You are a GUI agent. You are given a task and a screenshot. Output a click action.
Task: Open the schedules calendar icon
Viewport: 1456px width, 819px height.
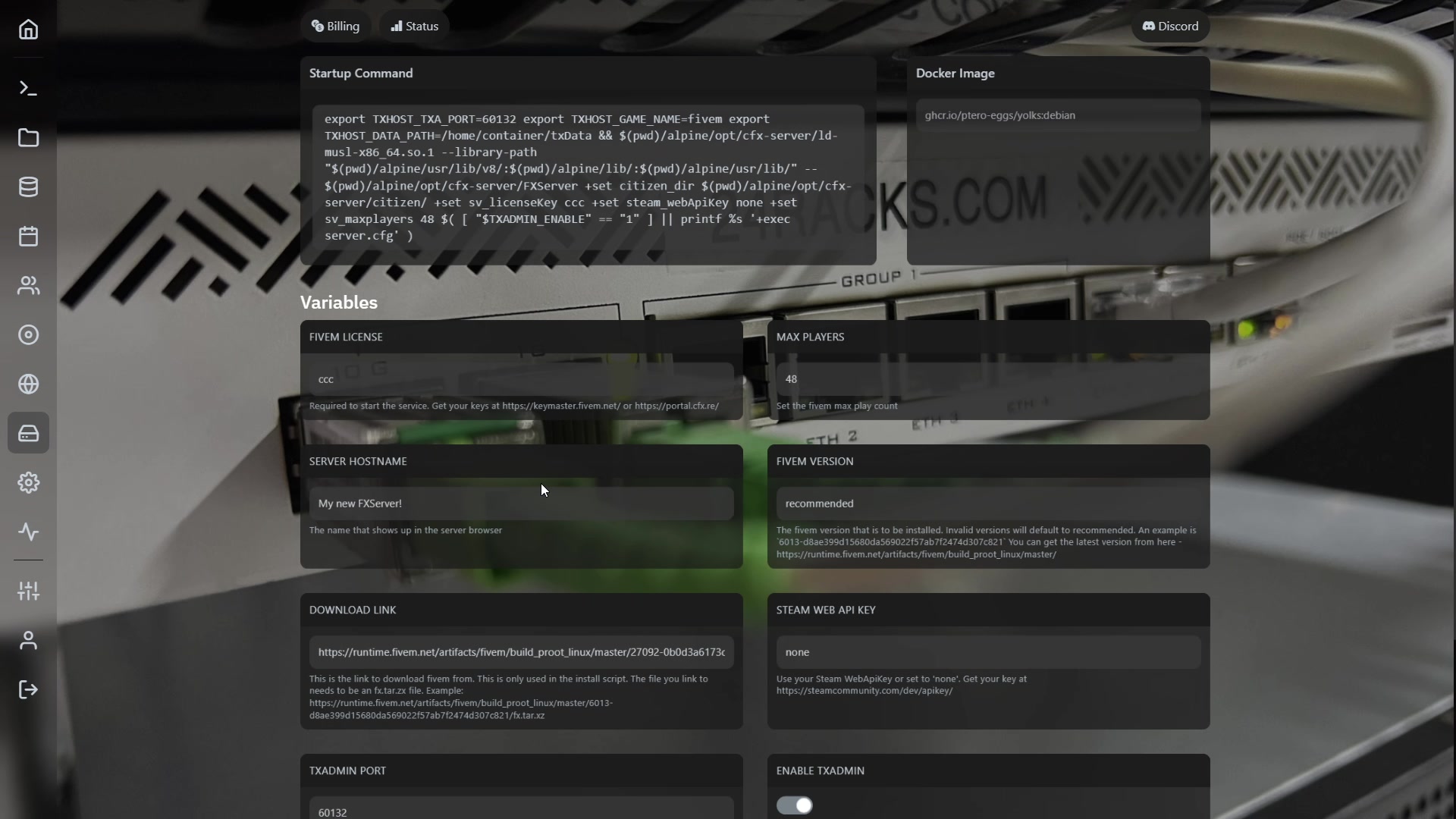[28, 236]
